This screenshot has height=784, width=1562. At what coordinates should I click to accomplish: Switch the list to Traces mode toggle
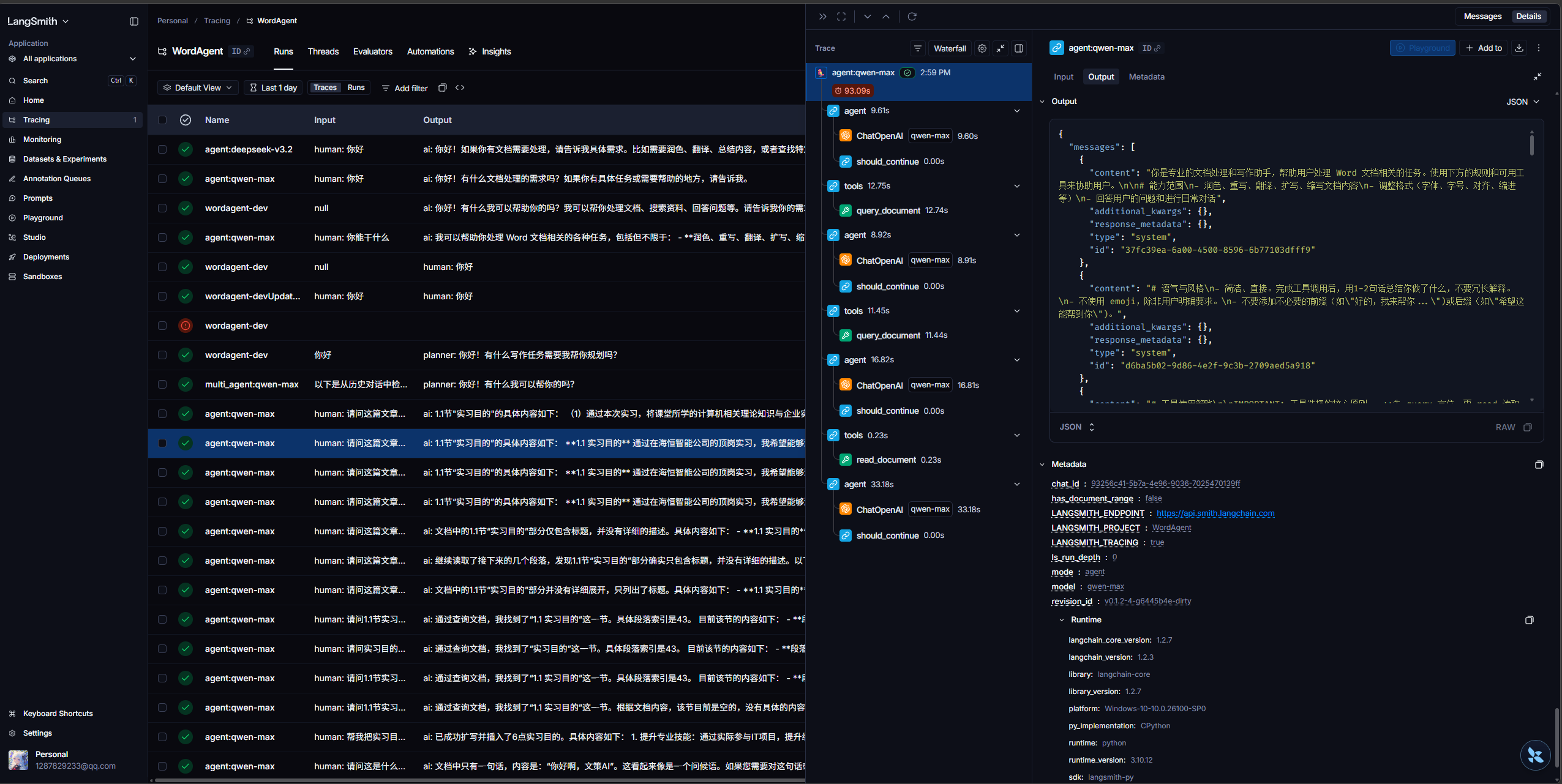325,88
